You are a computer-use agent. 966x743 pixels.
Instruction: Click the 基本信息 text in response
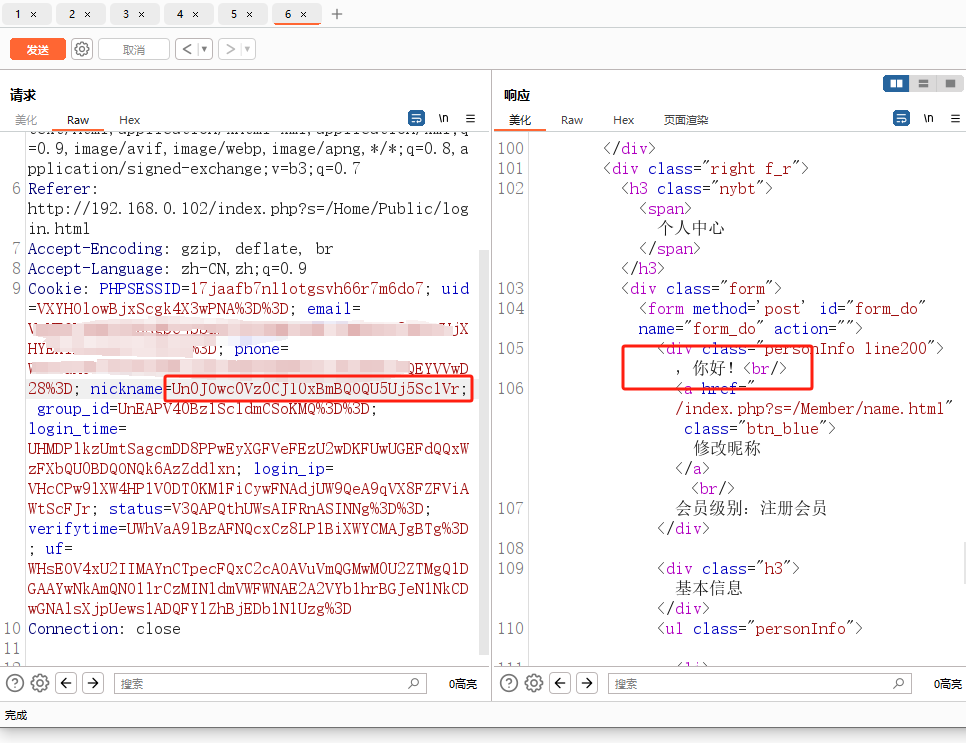coord(709,588)
